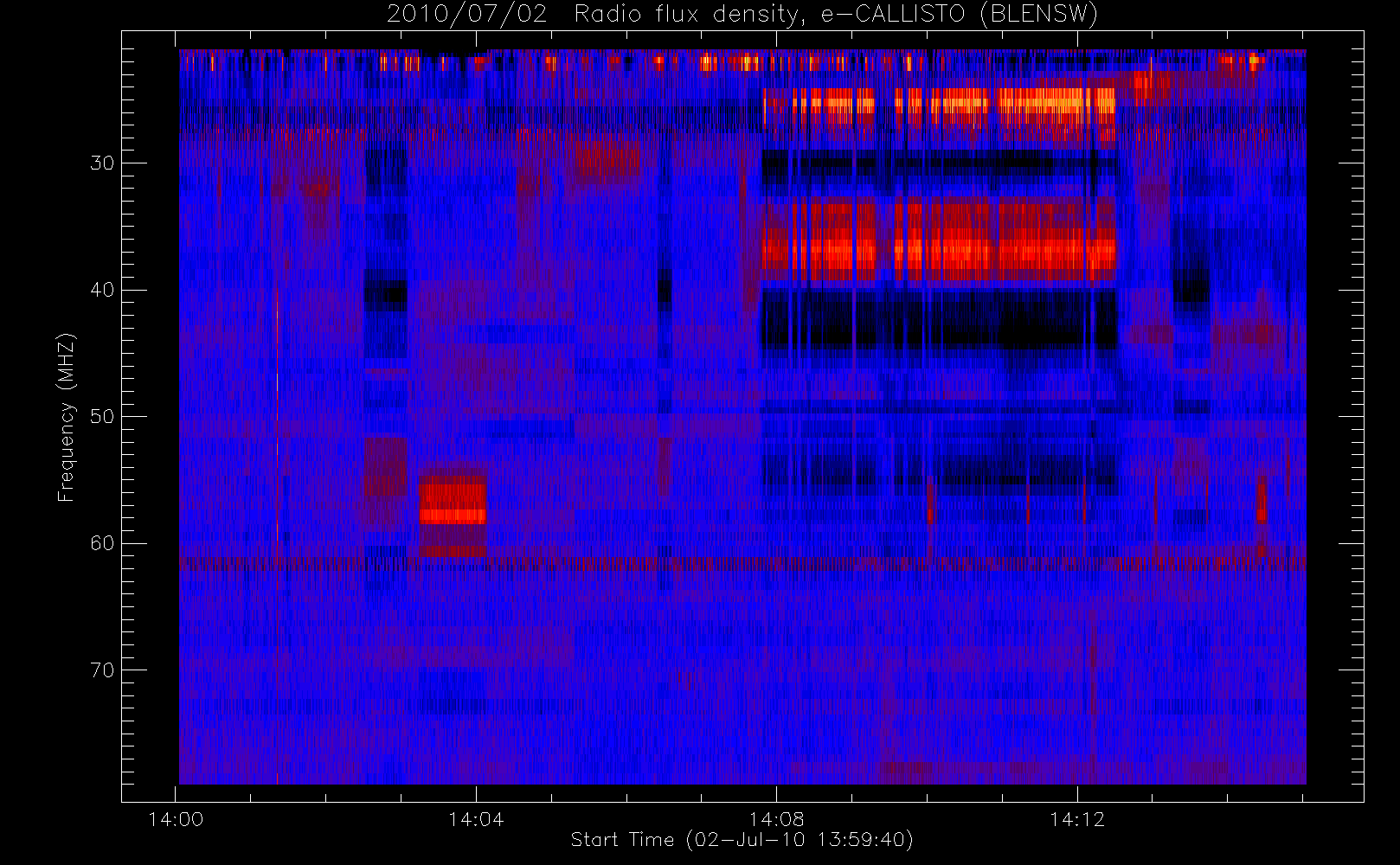Viewport: 1400px width, 865px height.
Task: Select the 14:00 time tick label
Action: (177, 819)
